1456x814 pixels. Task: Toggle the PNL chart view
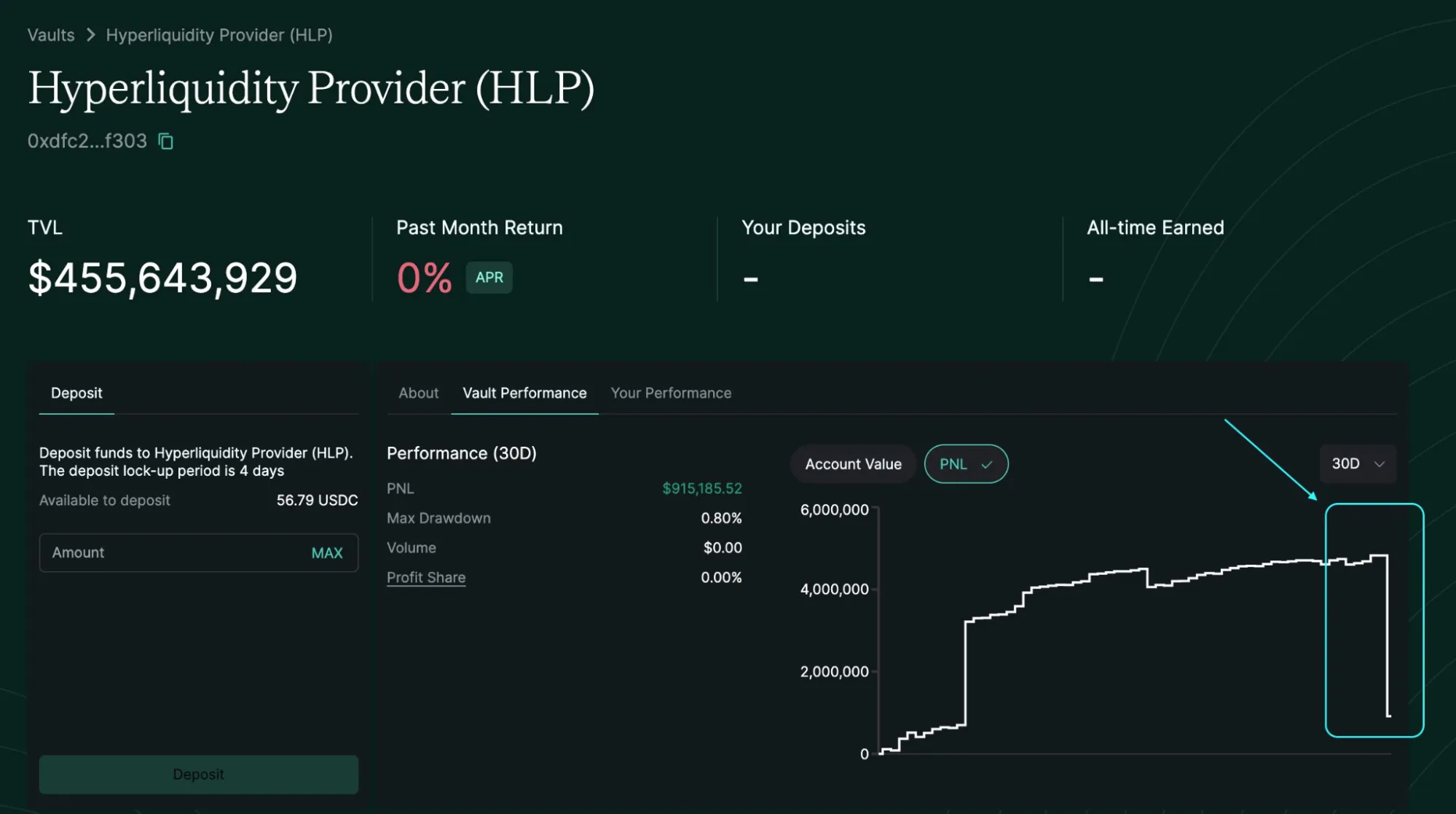[966, 464]
